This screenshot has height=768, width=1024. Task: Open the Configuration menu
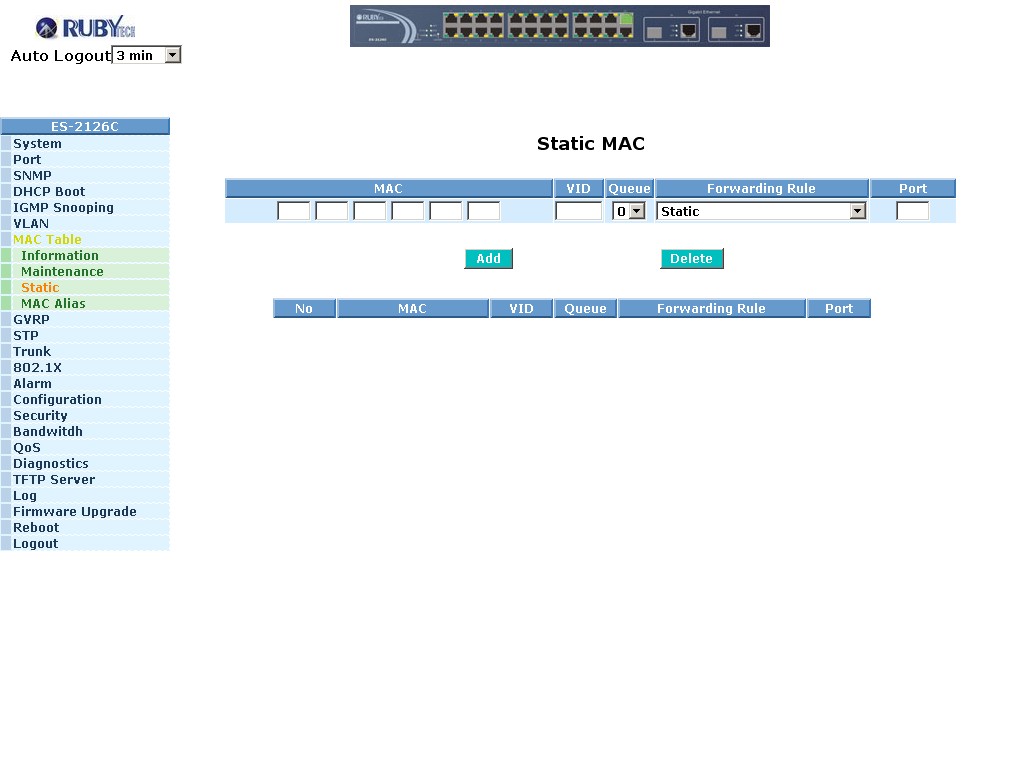86,400
